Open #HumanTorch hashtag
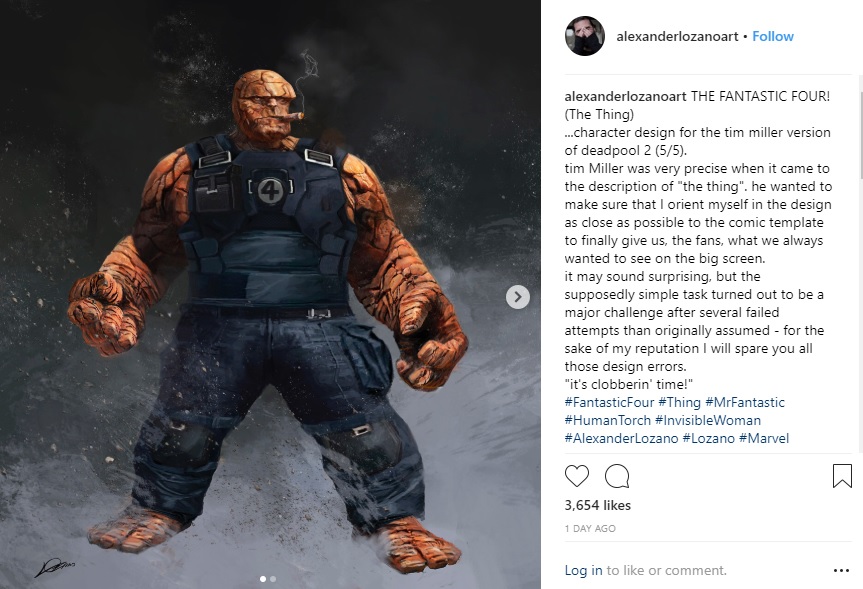 coord(608,421)
